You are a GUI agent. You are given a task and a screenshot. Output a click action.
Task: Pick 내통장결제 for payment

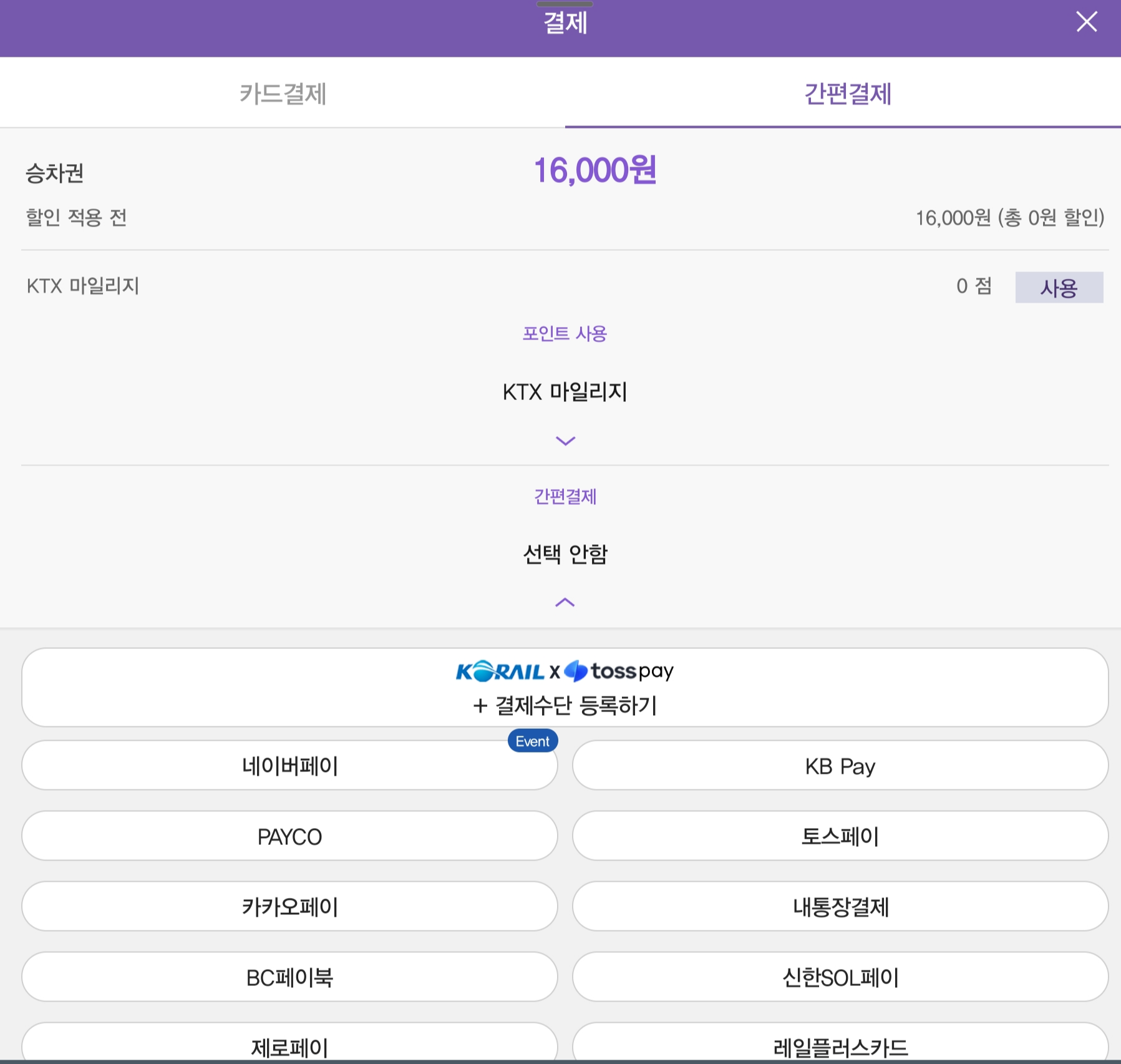point(840,906)
